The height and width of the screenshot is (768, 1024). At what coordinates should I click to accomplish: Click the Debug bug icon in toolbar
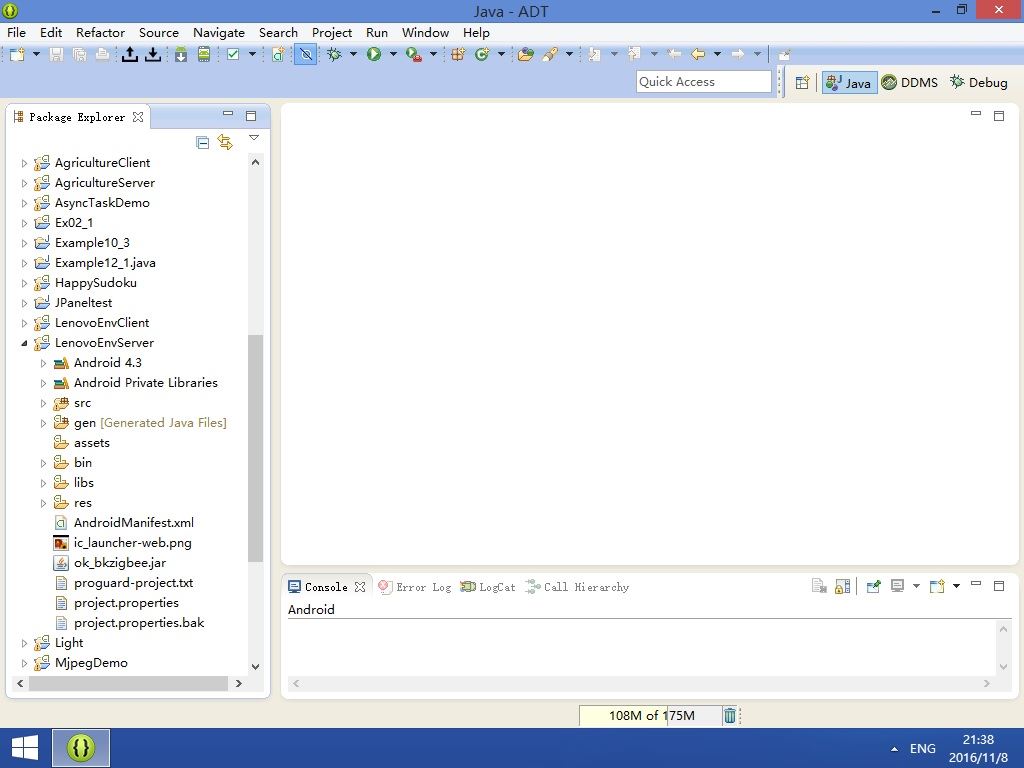[334, 55]
